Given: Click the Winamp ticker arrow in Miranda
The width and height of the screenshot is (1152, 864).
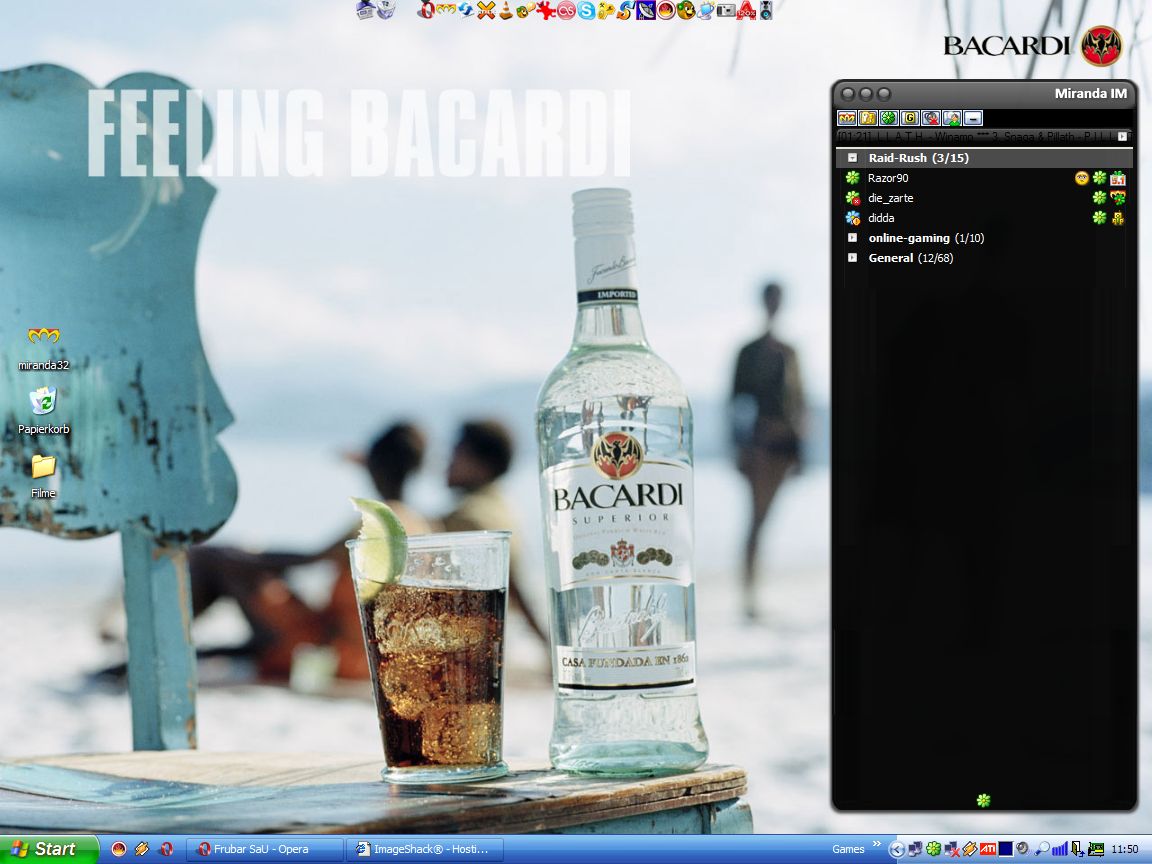Looking at the screenshot, I should [1122, 137].
